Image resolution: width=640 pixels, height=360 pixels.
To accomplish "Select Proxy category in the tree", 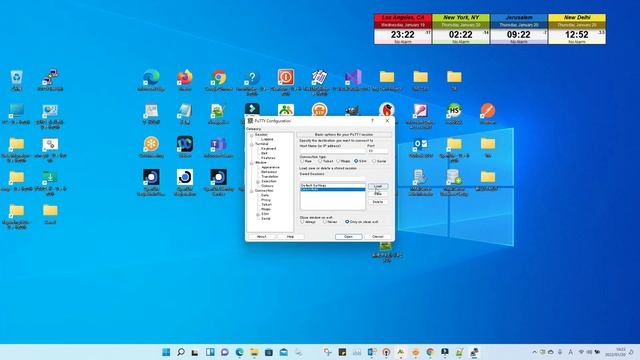I will coord(266,200).
